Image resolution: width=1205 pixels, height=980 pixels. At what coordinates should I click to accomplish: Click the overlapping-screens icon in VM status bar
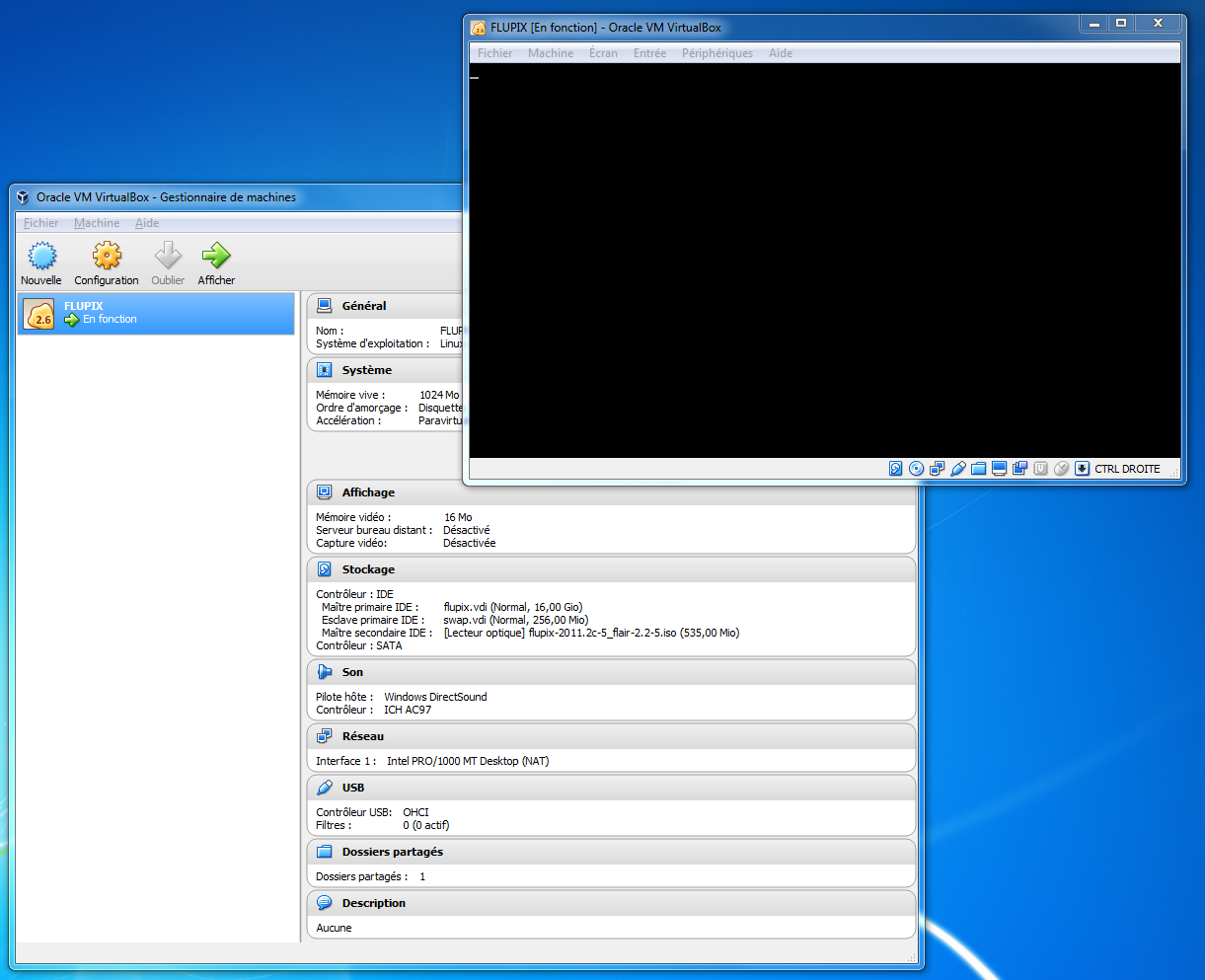1020,469
